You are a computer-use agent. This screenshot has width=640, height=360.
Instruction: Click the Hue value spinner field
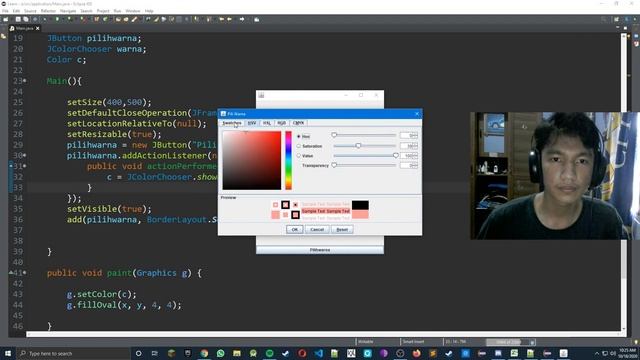(409, 136)
